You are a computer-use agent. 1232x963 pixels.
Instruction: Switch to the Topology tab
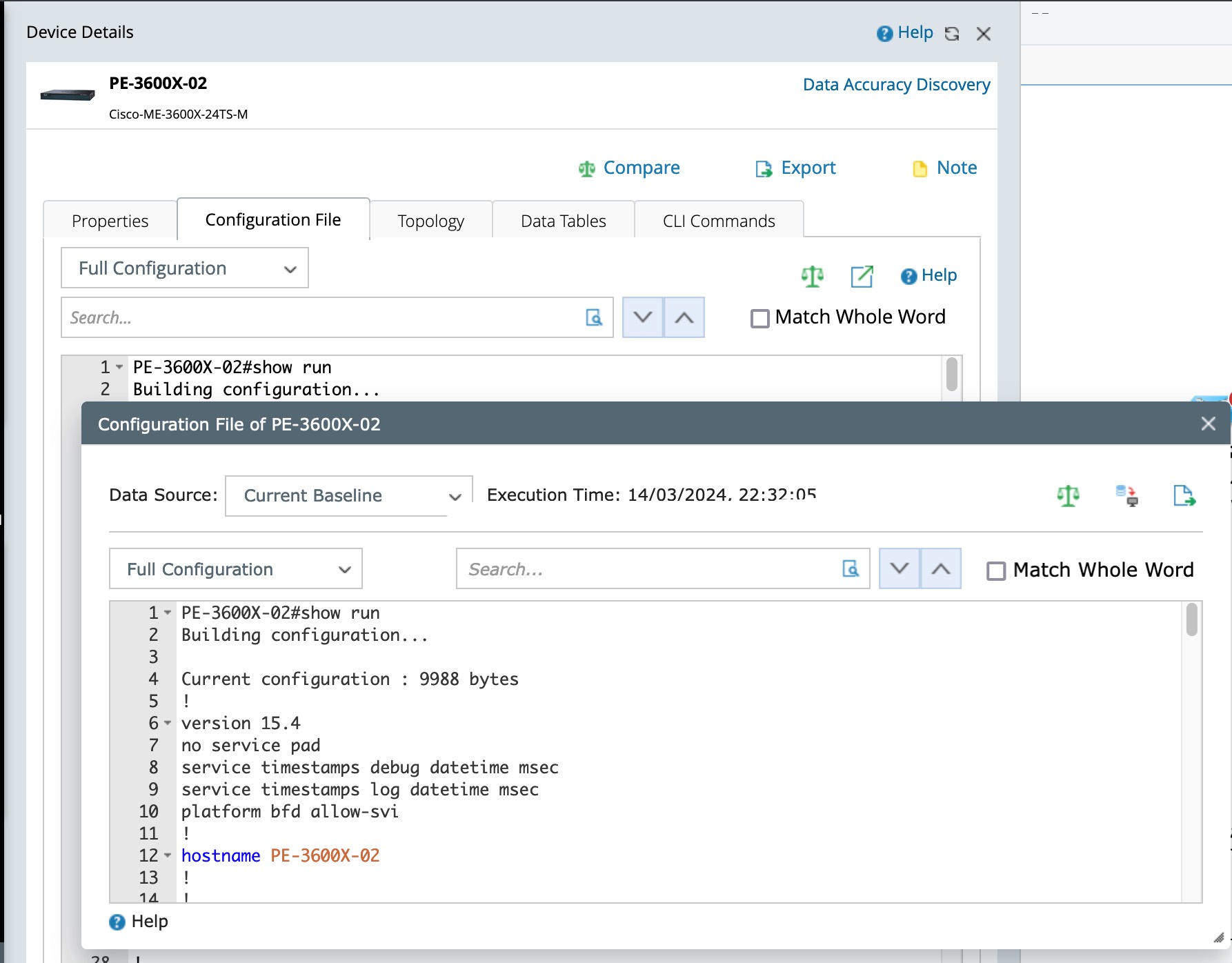430,221
